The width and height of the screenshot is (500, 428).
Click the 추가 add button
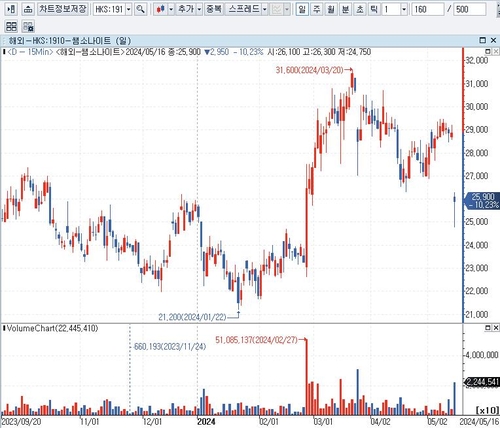tap(186, 9)
